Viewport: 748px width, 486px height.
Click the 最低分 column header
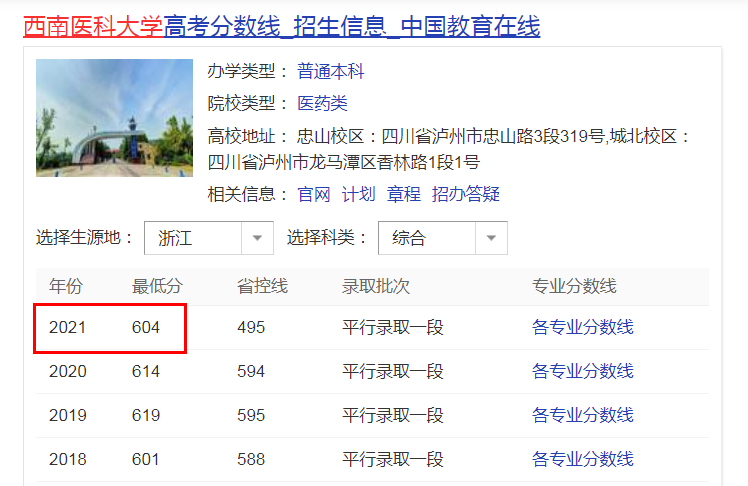point(157,286)
